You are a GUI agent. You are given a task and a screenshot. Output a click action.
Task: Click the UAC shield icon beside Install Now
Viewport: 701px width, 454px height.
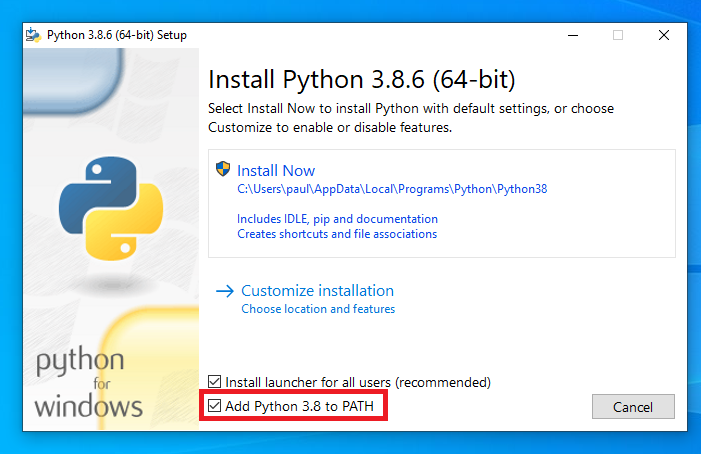coord(223,170)
